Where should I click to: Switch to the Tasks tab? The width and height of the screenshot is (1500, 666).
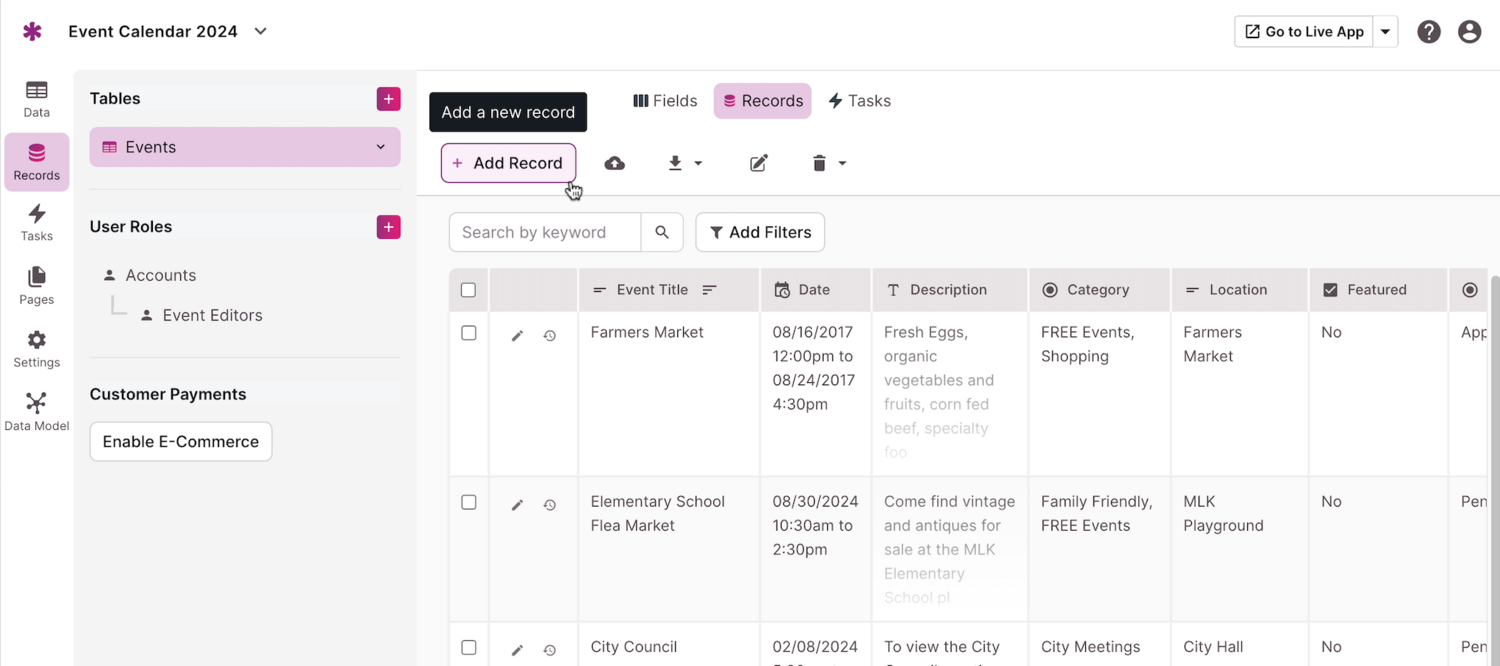tap(859, 101)
